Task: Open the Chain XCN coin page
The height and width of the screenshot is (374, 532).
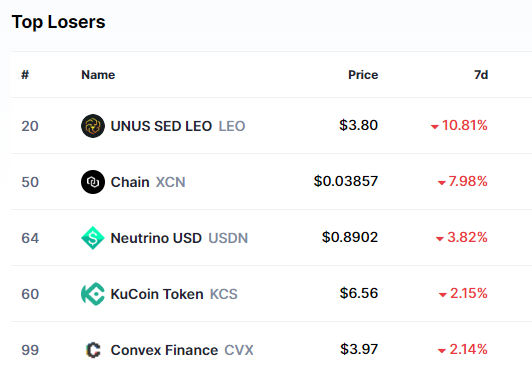Action: [x=130, y=182]
